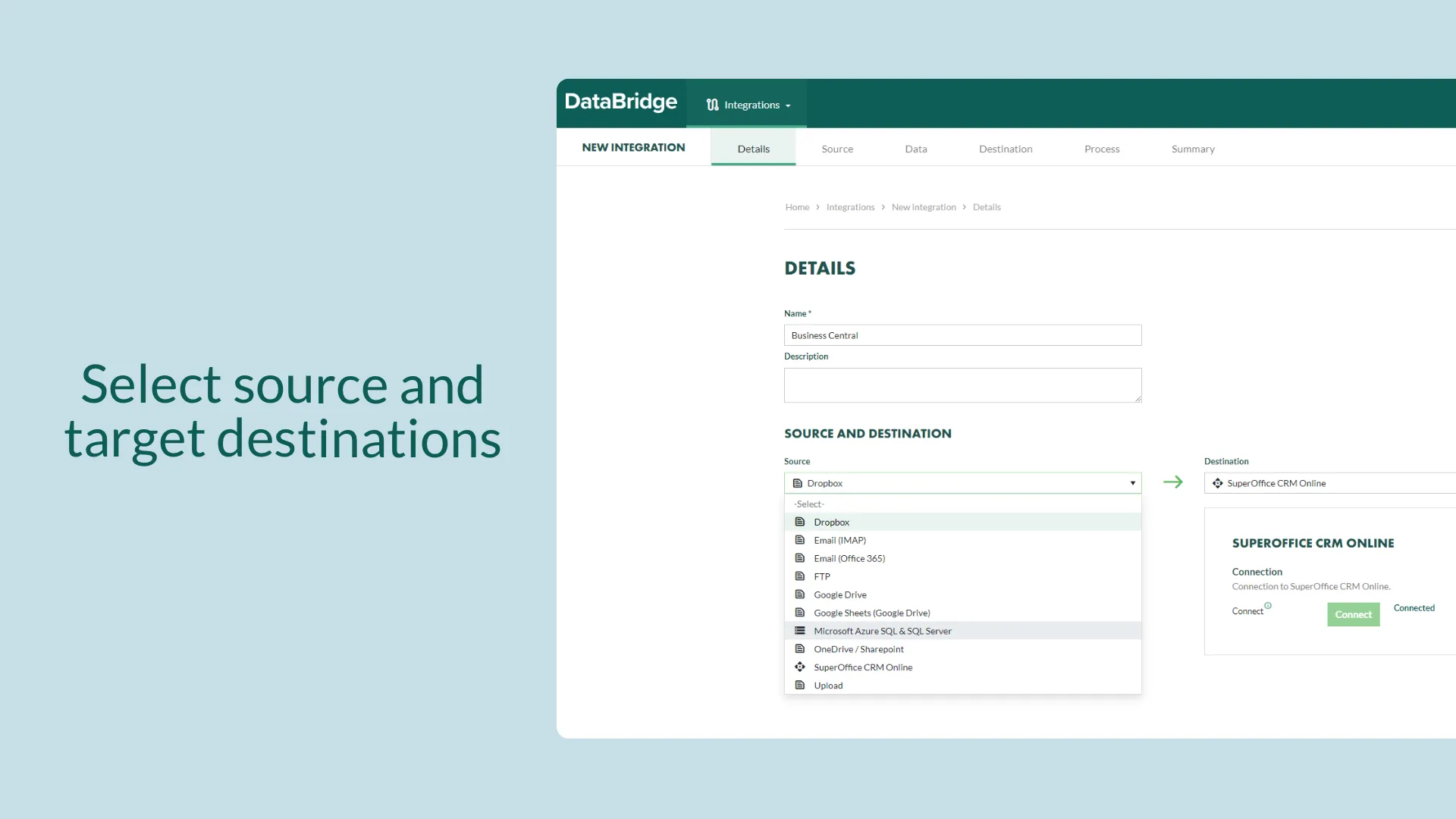The image size is (1456, 819).
Task: Click the Name field containing Business Central
Action: coord(962,335)
